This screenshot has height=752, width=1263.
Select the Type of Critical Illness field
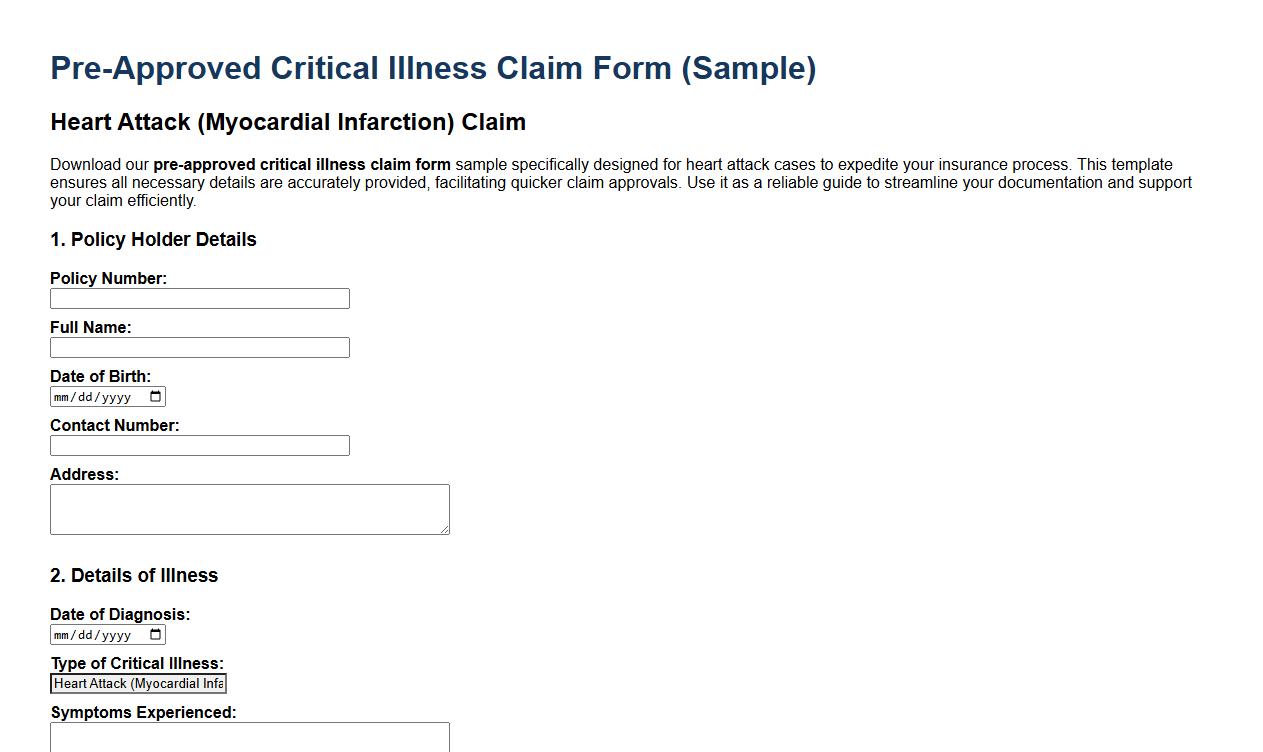pyautogui.click(x=138, y=683)
